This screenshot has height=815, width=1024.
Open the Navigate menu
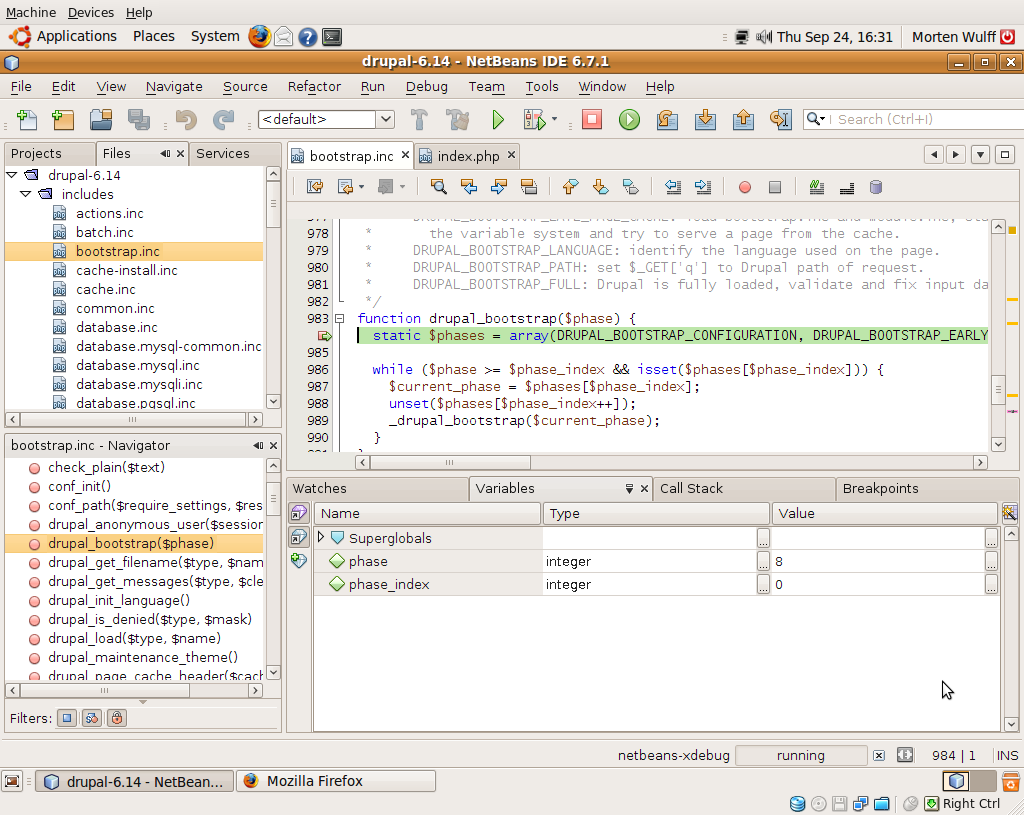(x=174, y=86)
